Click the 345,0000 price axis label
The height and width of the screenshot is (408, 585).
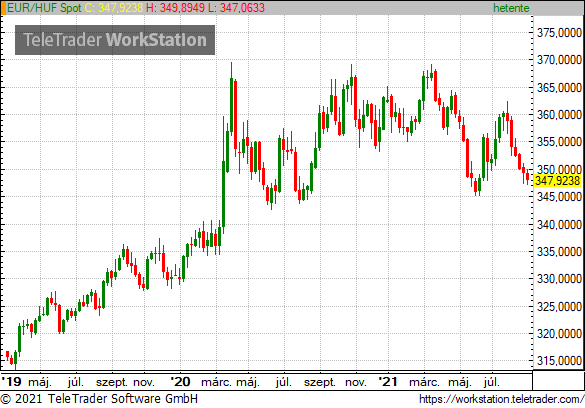[x=559, y=197]
